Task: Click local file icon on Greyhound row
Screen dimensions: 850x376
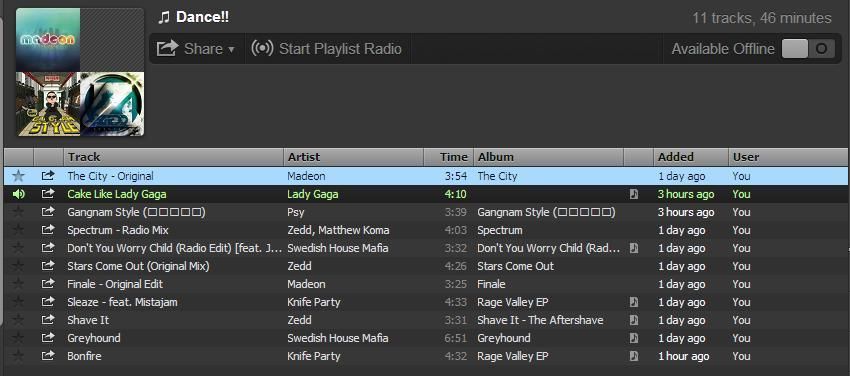Action: (634, 338)
